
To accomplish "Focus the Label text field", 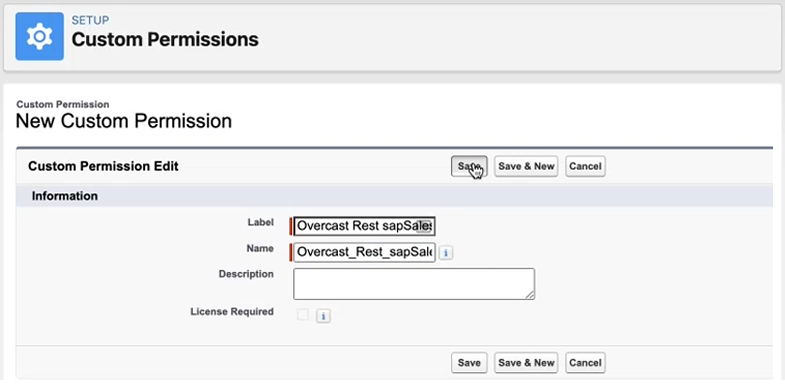I will click(x=364, y=226).
